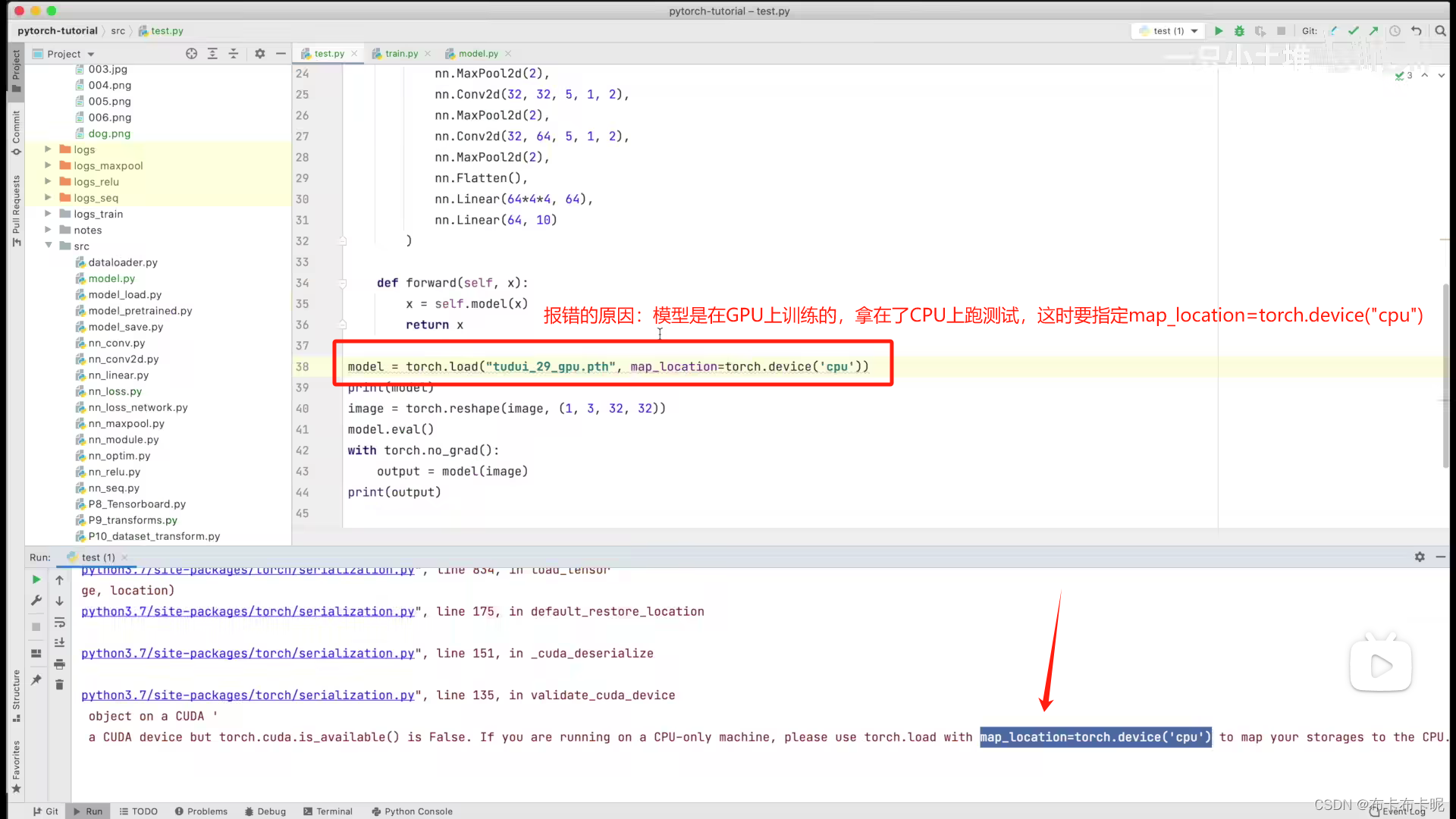Expand the logs_seq folder
Screen dimensions: 1456x819
pyautogui.click(x=48, y=197)
